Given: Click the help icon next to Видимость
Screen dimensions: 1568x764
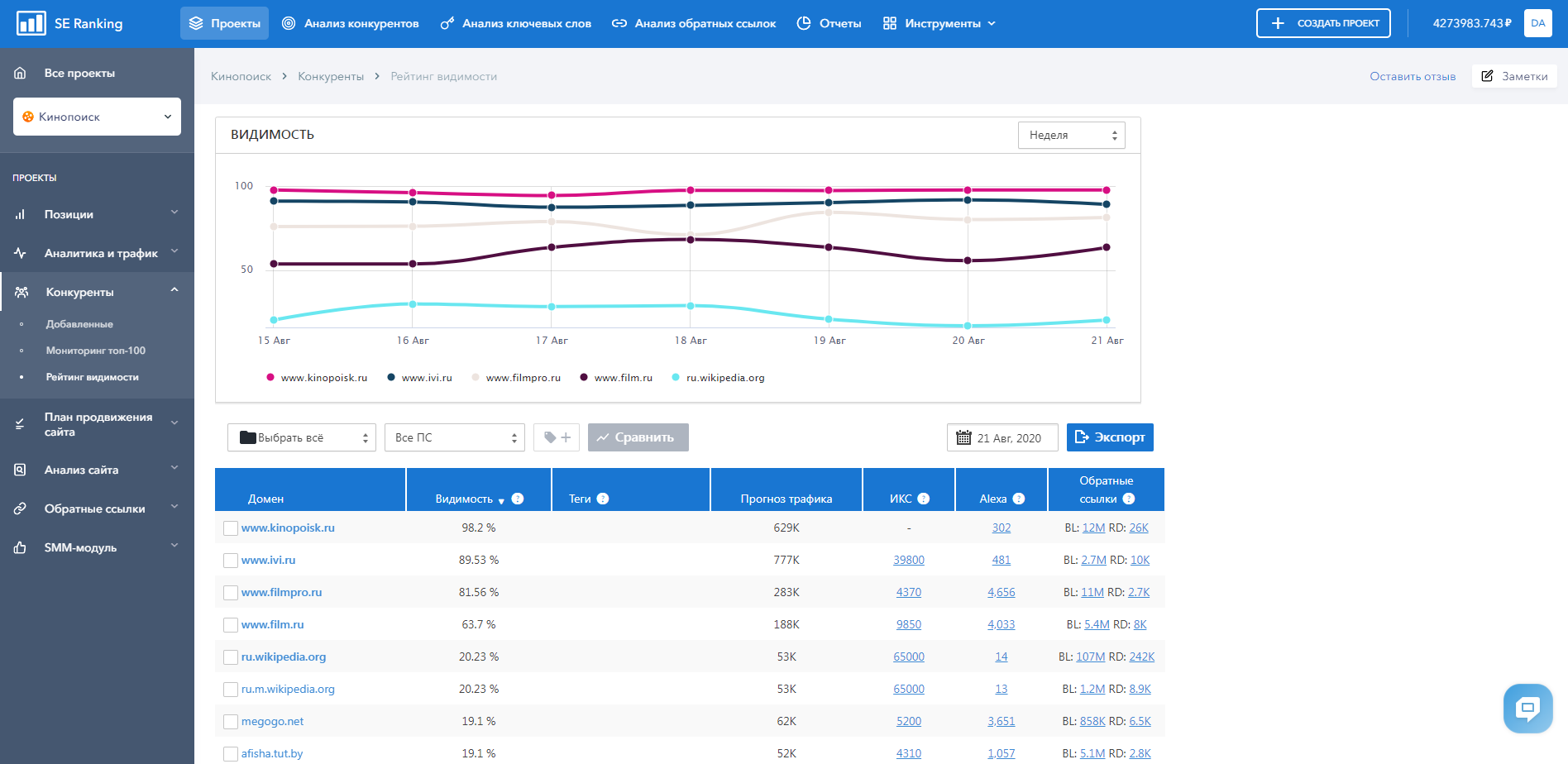Looking at the screenshot, I should (x=518, y=499).
